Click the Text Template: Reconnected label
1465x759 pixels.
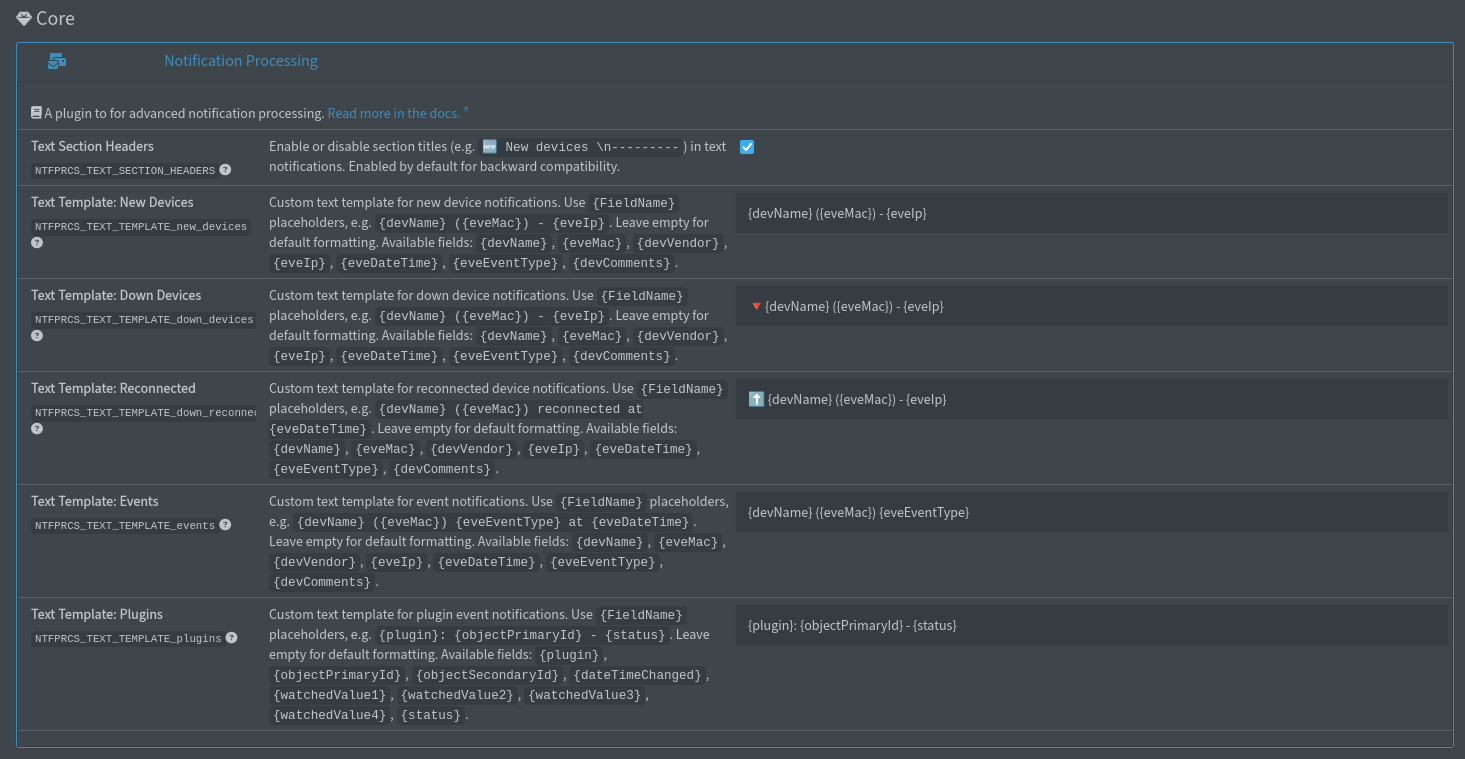tap(113, 388)
